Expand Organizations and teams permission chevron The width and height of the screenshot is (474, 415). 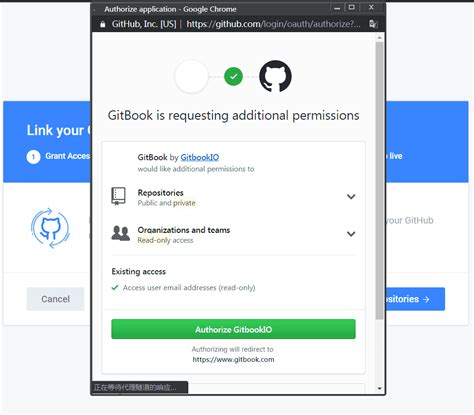[351, 234]
